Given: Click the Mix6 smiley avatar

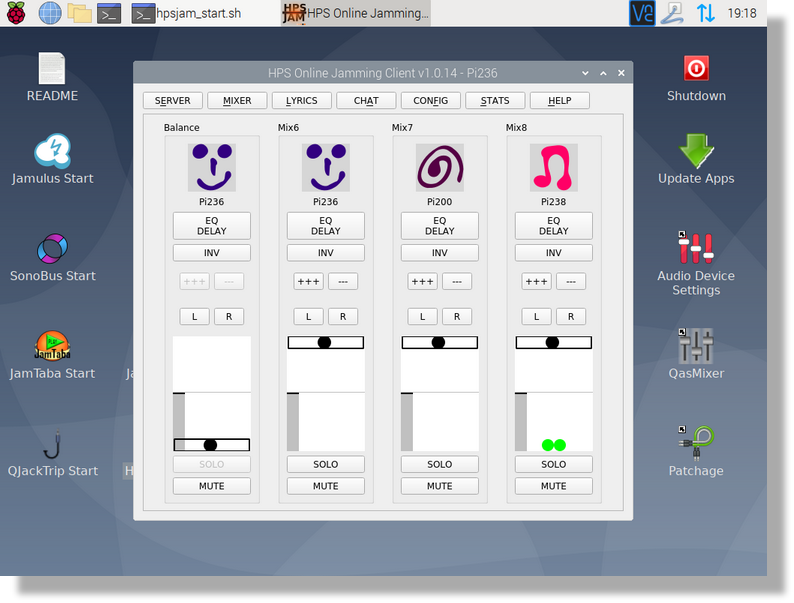Looking at the screenshot, I should click(326, 167).
